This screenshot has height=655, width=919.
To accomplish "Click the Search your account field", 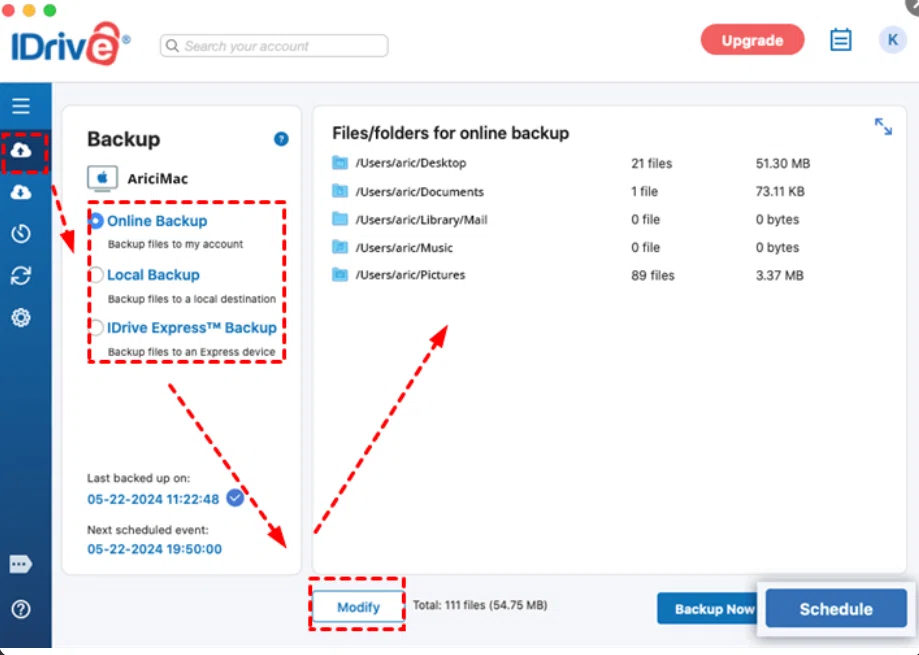I will pos(274,46).
